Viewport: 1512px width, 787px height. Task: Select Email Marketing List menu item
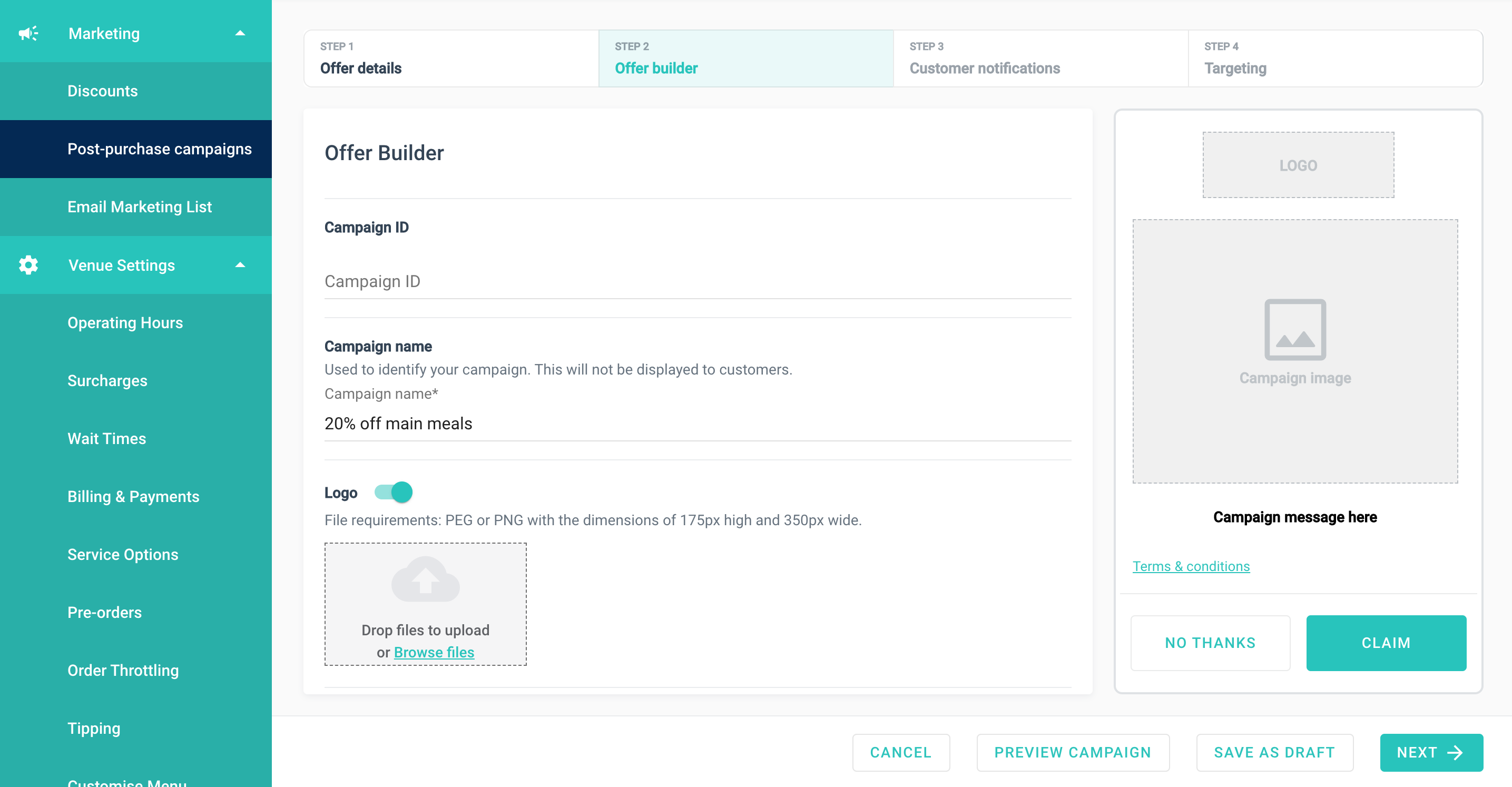tap(139, 207)
